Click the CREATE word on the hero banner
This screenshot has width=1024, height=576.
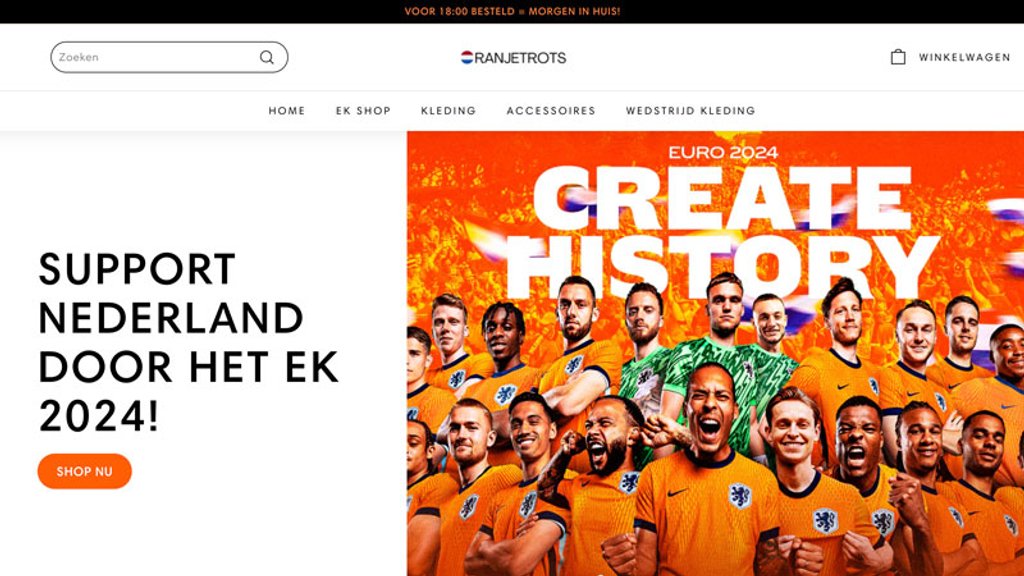[722, 197]
